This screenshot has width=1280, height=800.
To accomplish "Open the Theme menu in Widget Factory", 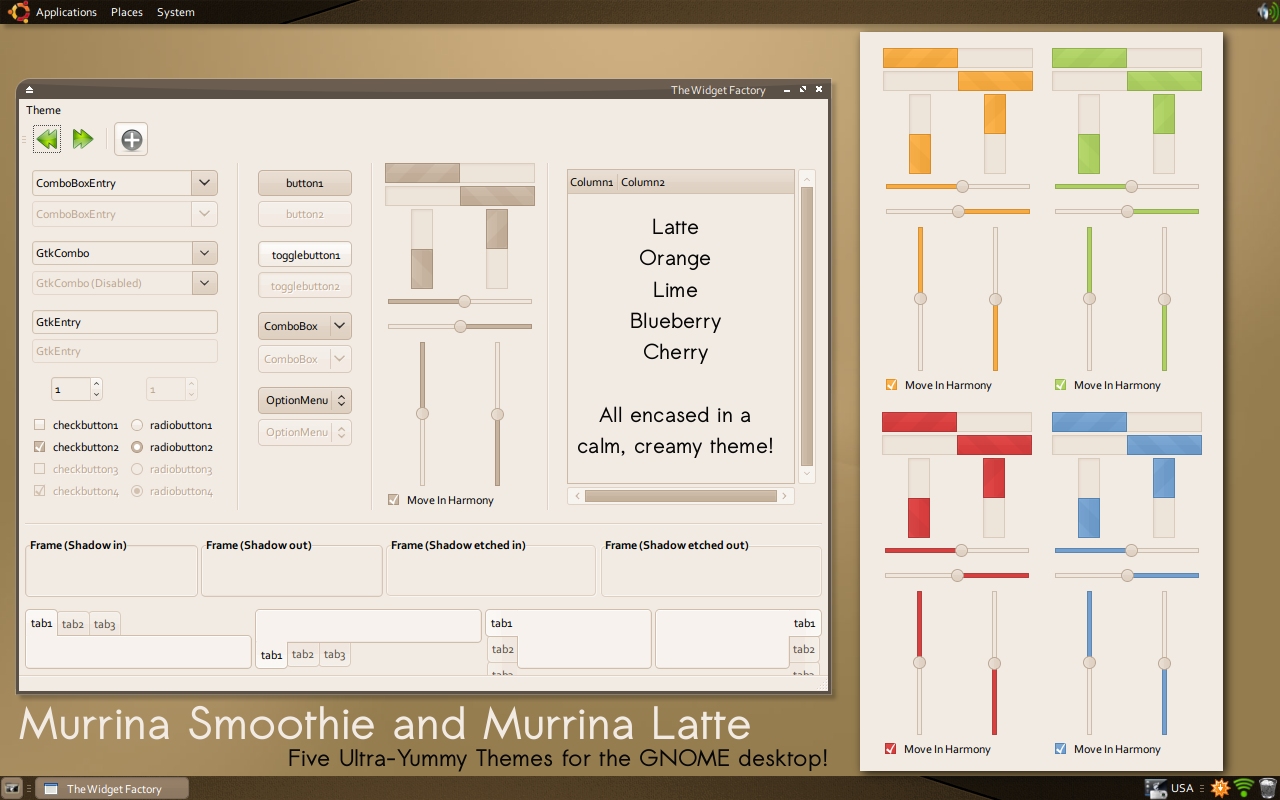I will pyautogui.click(x=43, y=110).
